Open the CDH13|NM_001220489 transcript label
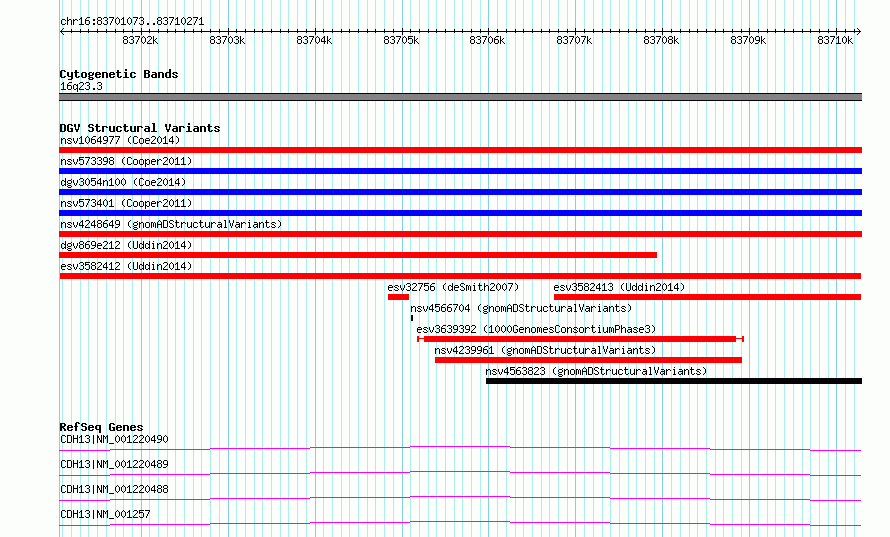The height and width of the screenshot is (537, 890). pos(114,464)
